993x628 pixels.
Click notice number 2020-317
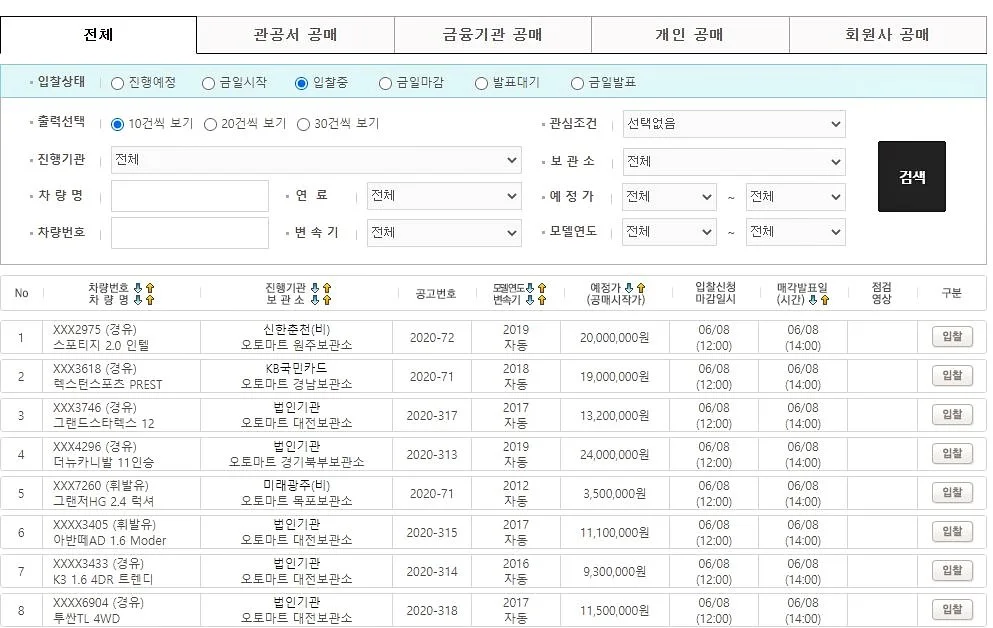click(x=432, y=416)
